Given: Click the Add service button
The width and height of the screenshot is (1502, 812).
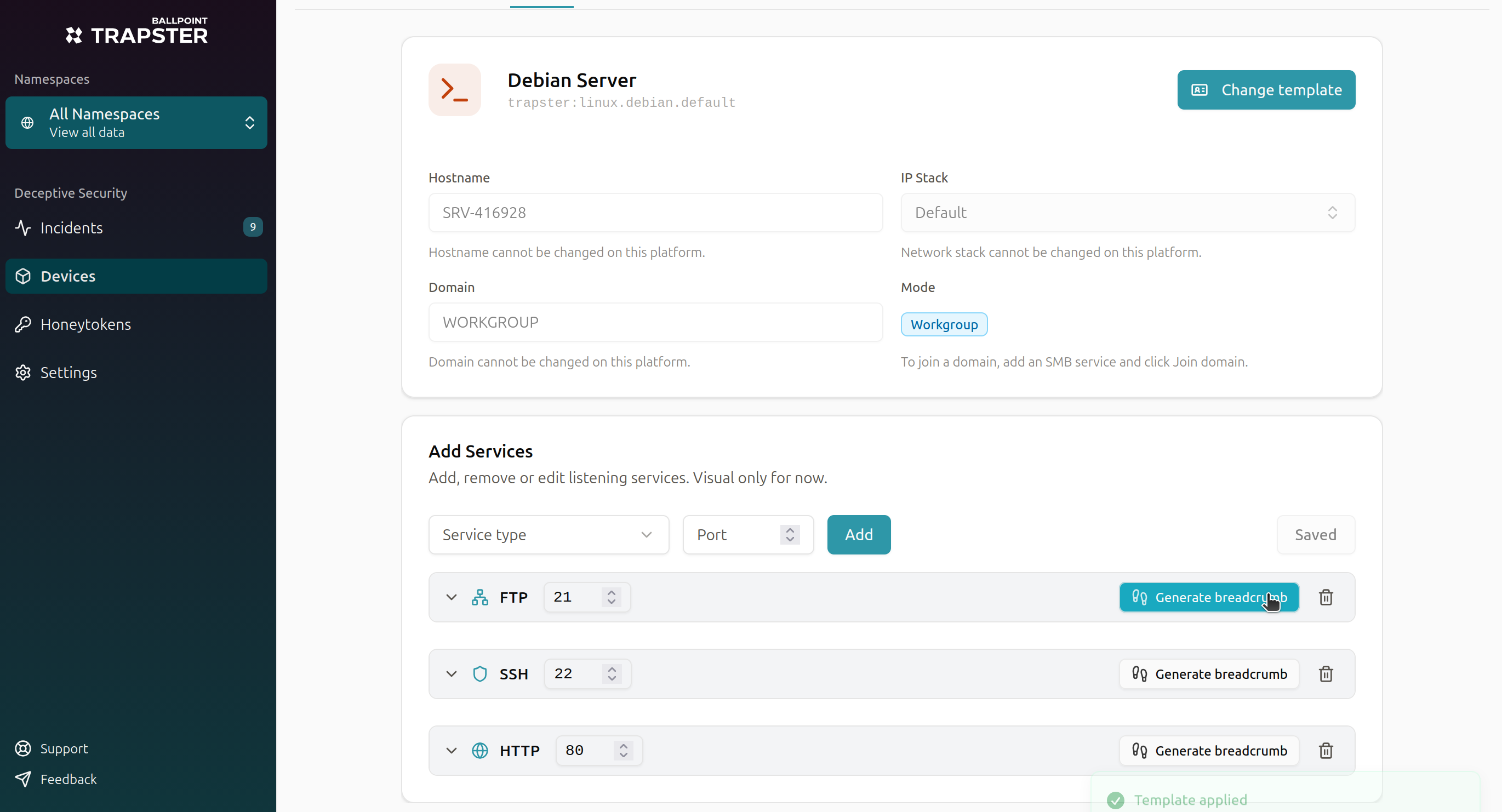Looking at the screenshot, I should click(x=859, y=535).
